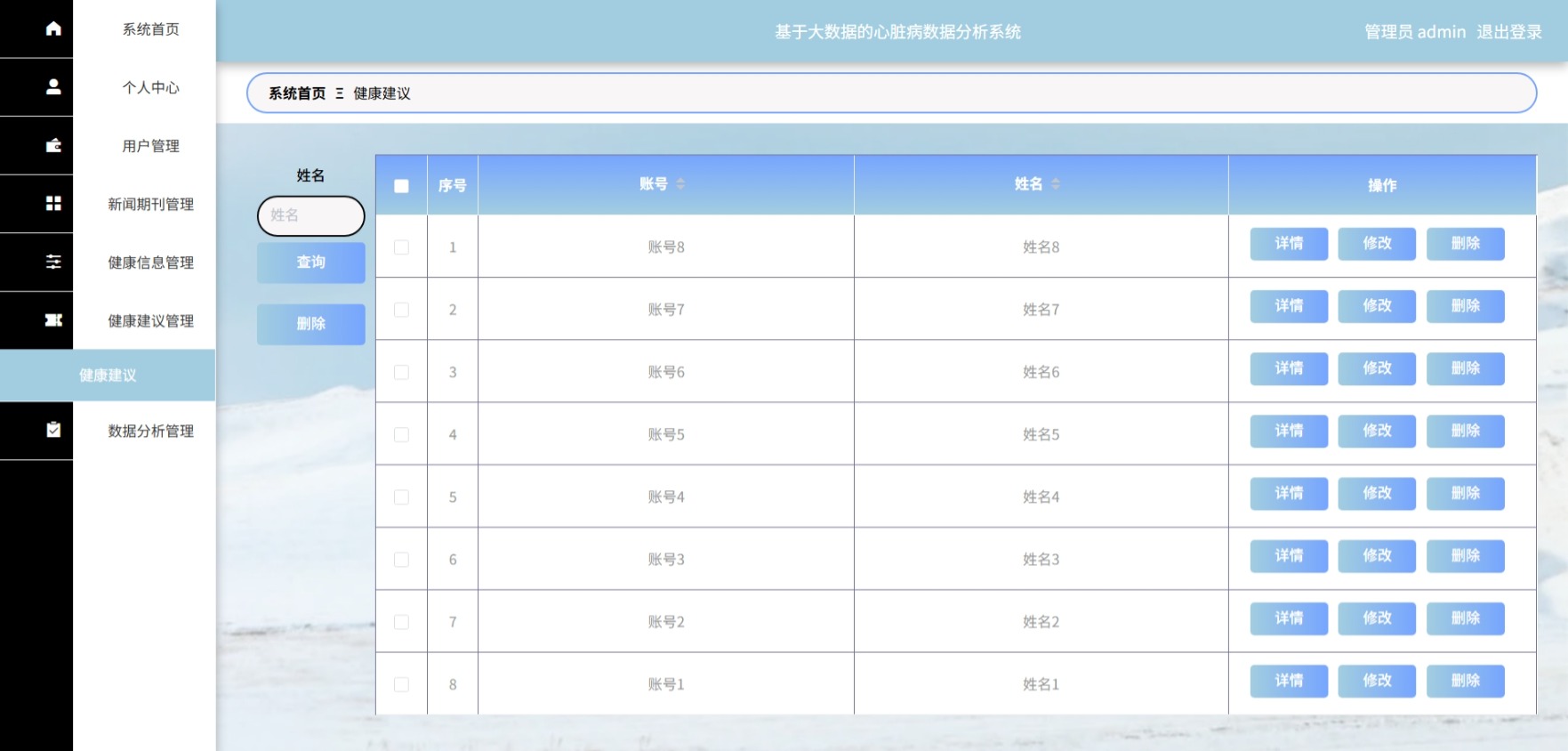Click 修改 for 姓名2
1568x751 pixels.
(x=1377, y=618)
